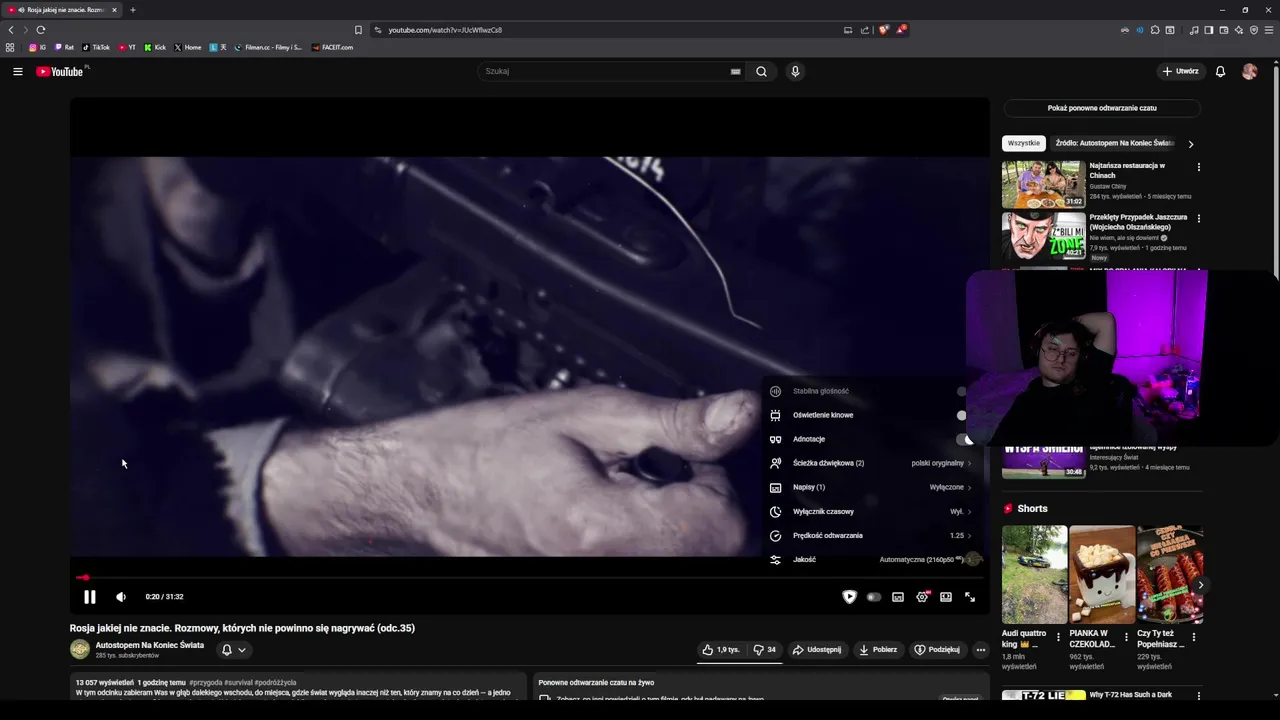The image size is (1280, 720).
Task: Open options for Przeklęty Przypadek Jaszczura video
Action: [x=1199, y=218]
